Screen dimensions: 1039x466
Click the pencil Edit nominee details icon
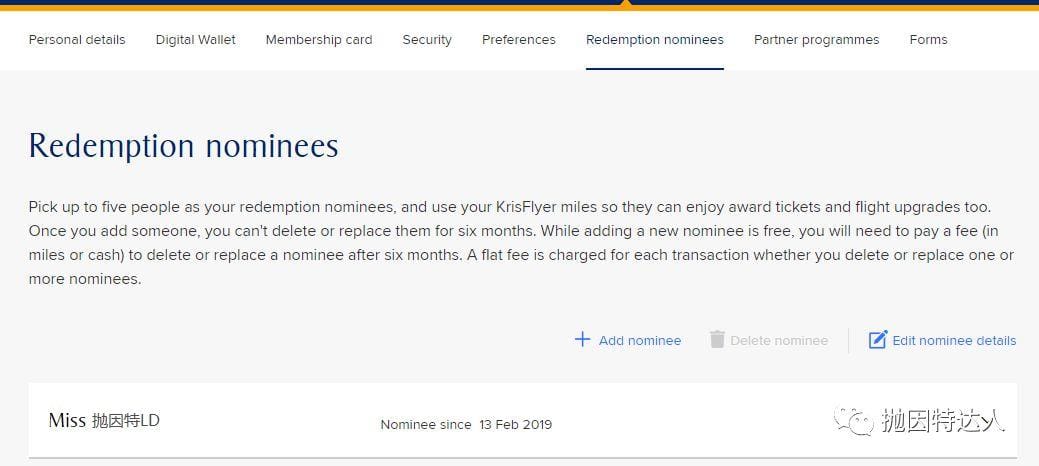pyautogui.click(x=877, y=339)
